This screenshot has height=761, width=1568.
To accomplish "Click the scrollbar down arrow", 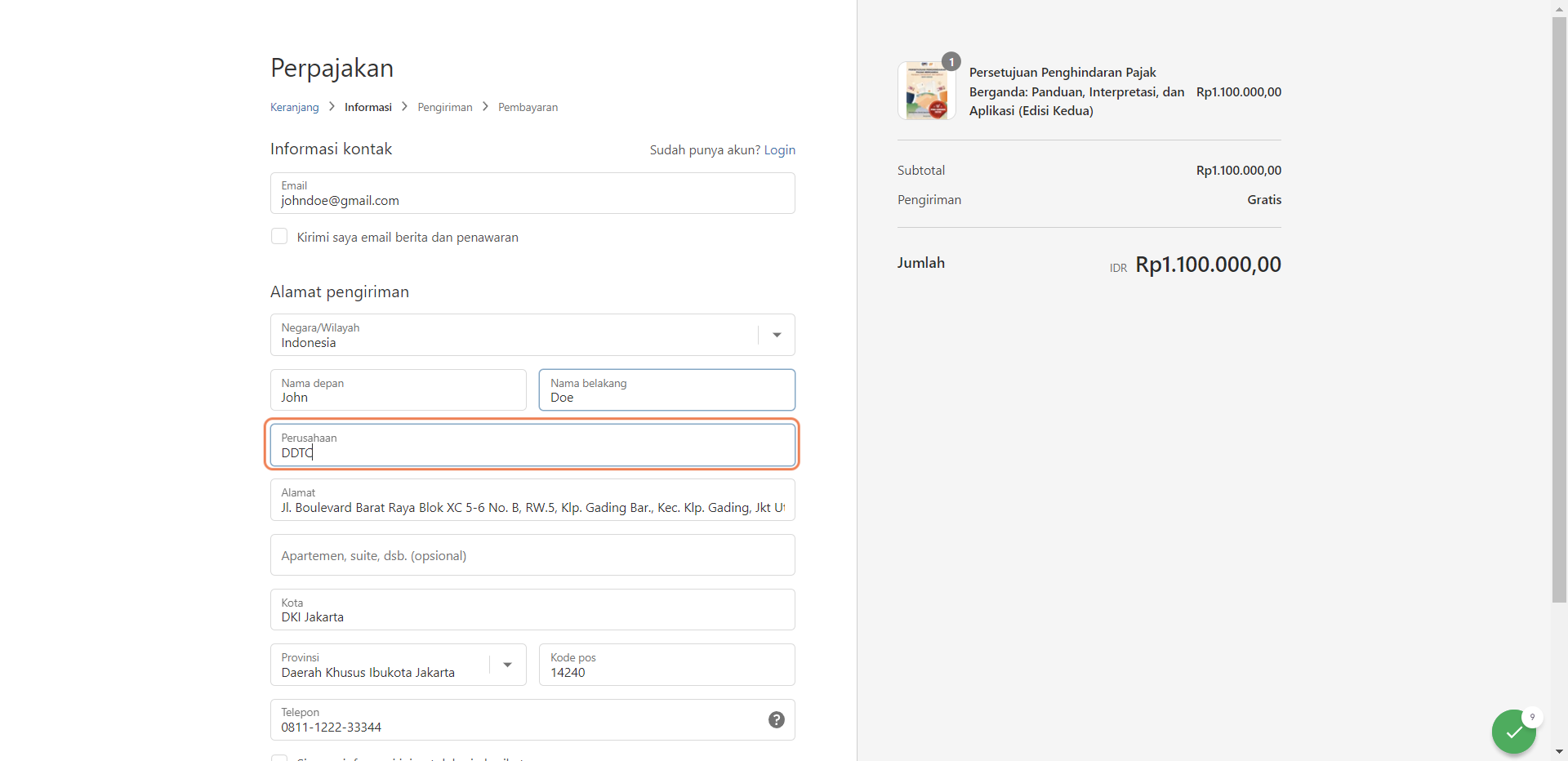I will (x=1559, y=752).
